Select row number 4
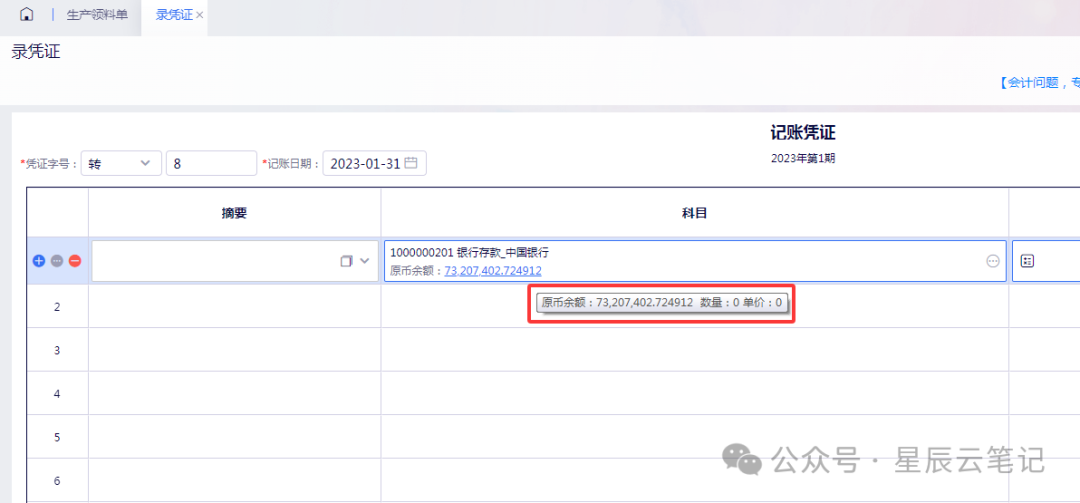Screen dimensions: 1080x503 tap(57, 393)
